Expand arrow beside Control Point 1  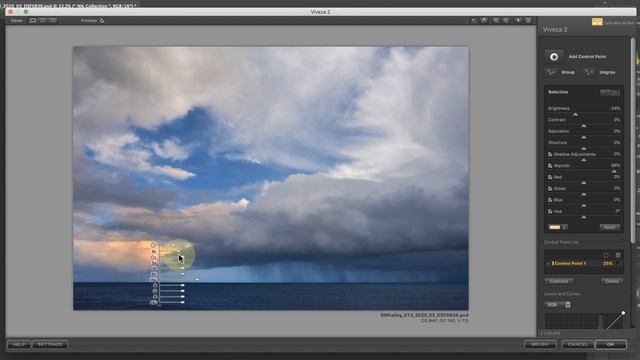point(548,264)
